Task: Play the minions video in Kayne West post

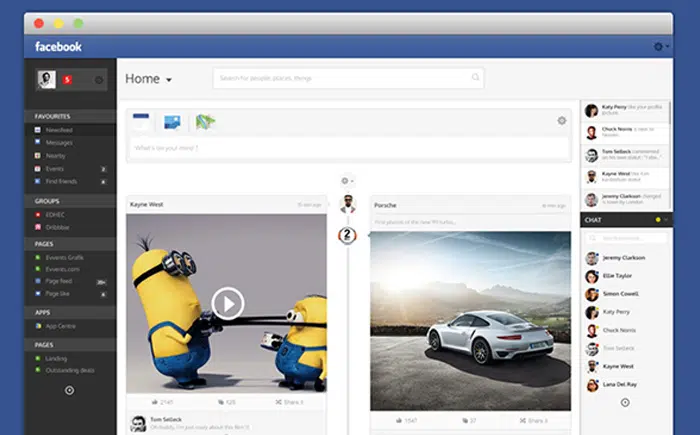Action: pyautogui.click(x=228, y=302)
